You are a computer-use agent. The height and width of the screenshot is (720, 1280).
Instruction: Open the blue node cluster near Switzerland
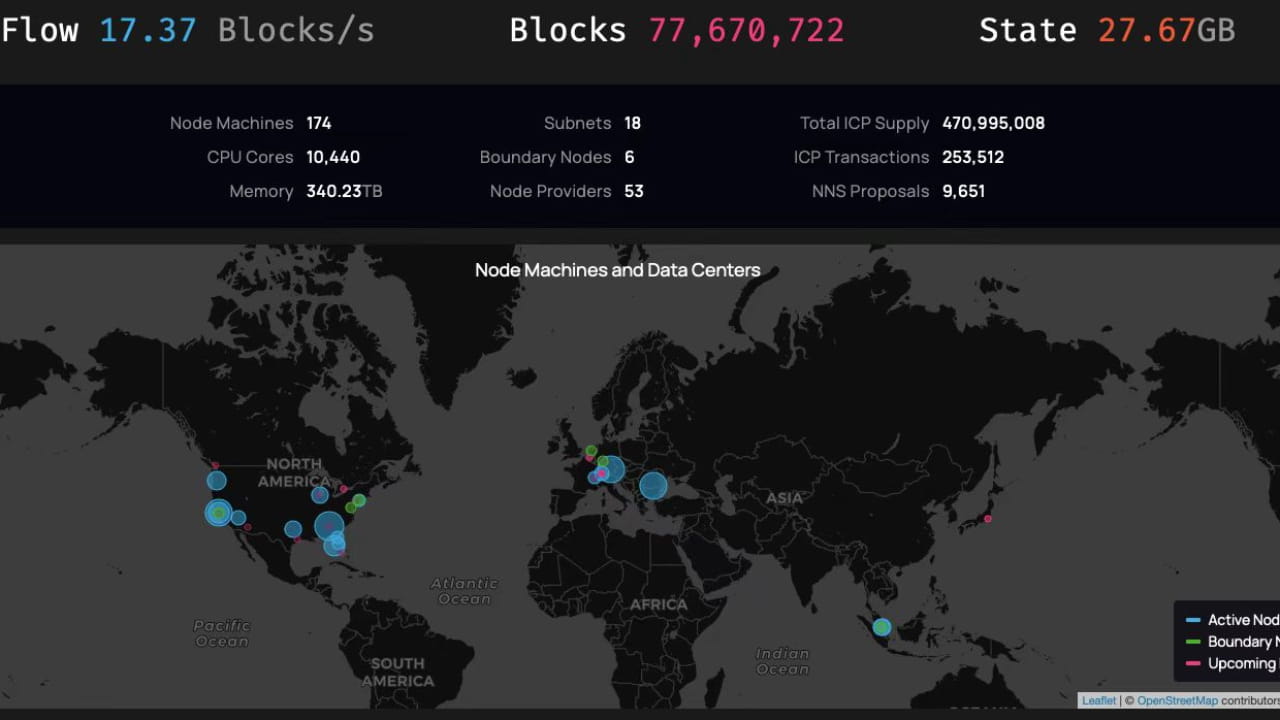(614, 468)
